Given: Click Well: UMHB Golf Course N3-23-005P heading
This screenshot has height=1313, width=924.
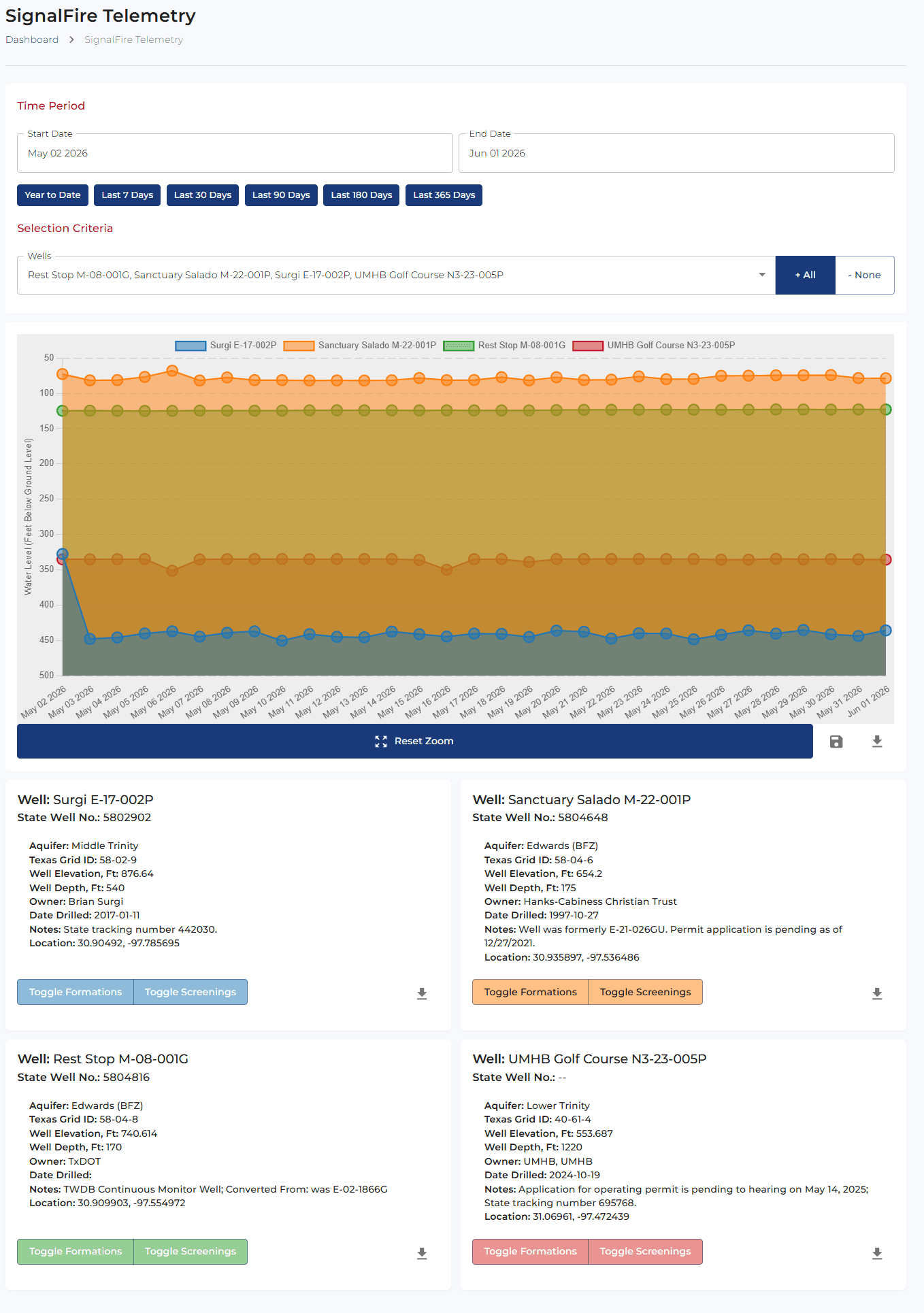Looking at the screenshot, I should [590, 1059].
